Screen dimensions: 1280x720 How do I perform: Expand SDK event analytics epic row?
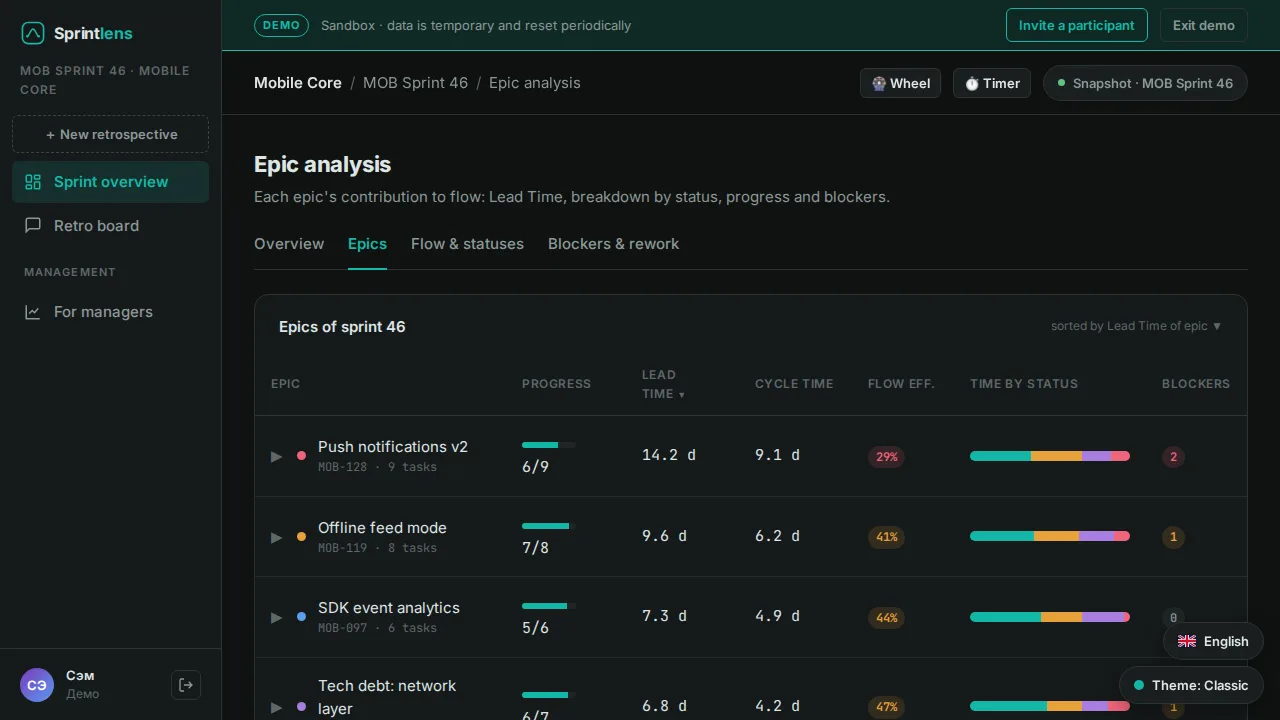click(277, 618)
